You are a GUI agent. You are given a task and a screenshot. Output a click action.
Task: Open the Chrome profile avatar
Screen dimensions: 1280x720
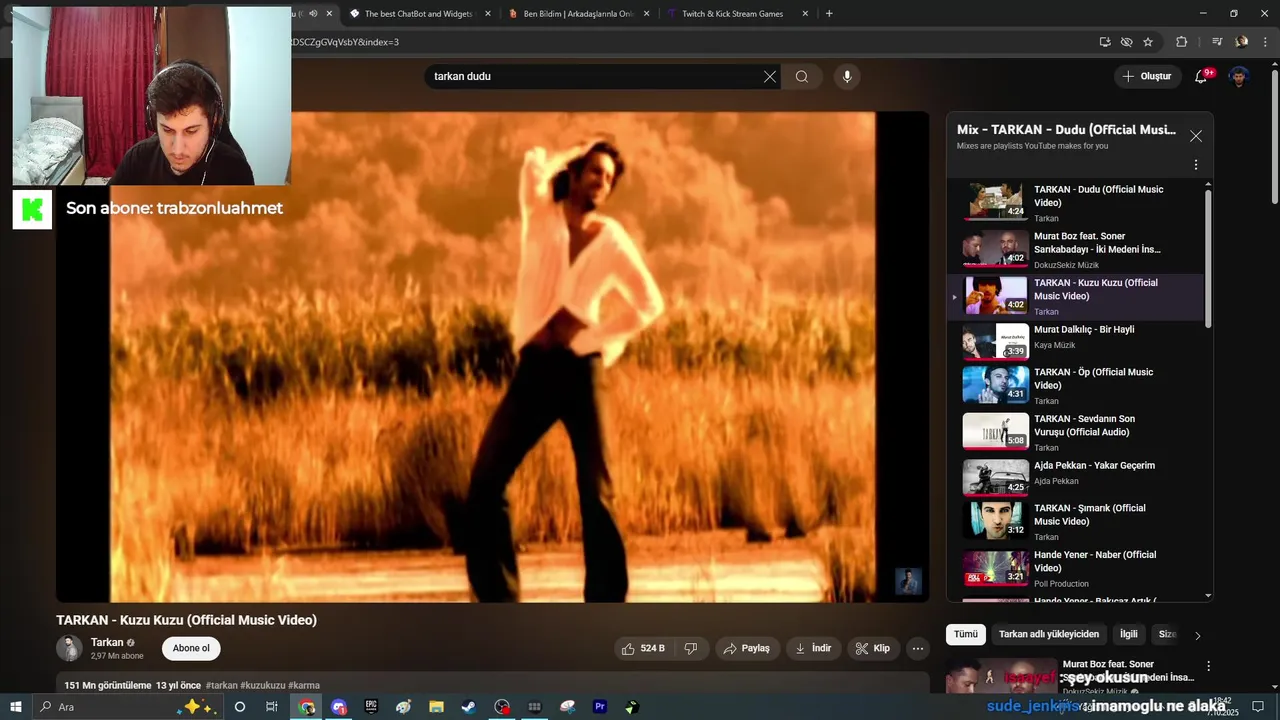click(x=1242, y=42)
